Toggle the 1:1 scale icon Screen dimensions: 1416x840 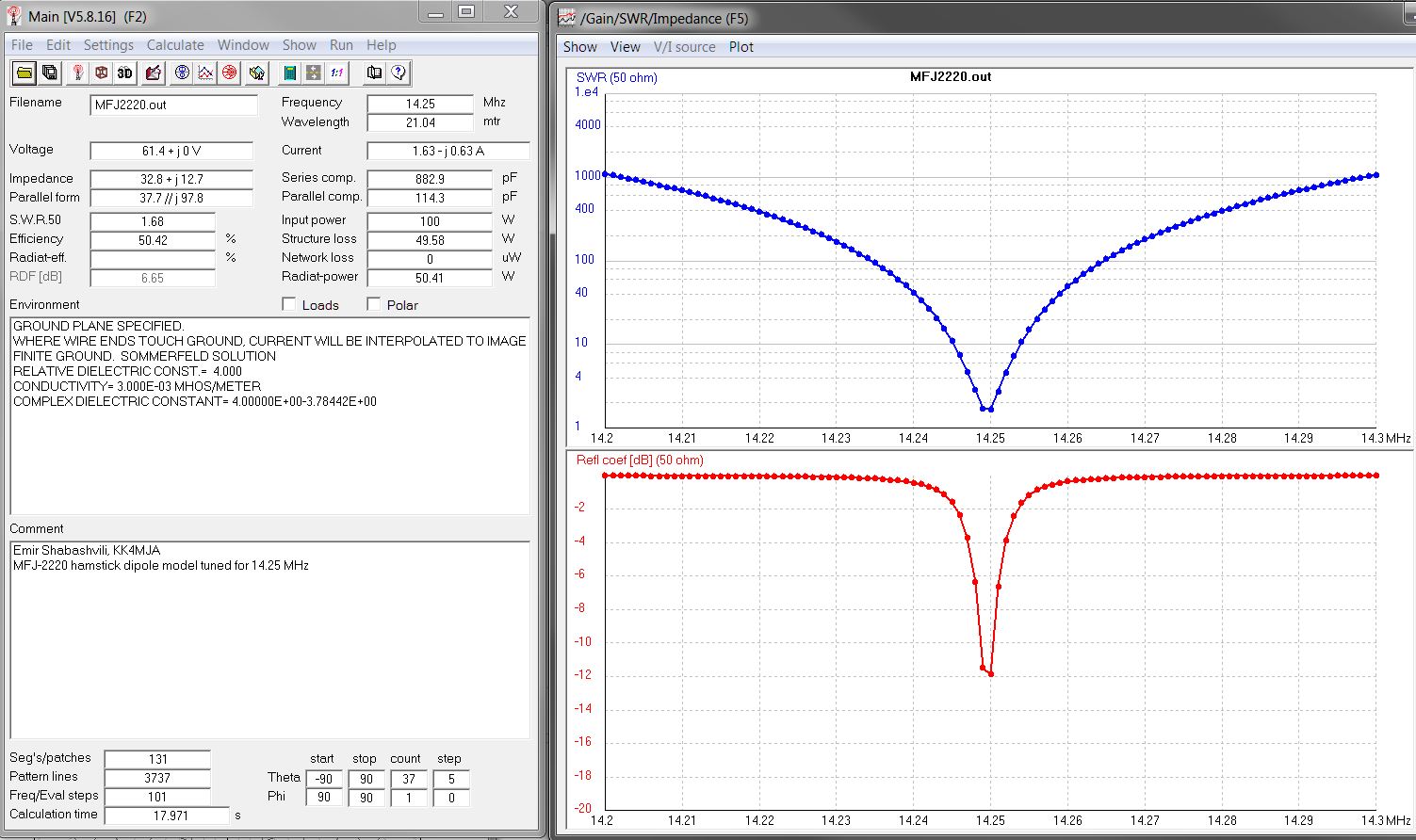(x=336, y=73)
